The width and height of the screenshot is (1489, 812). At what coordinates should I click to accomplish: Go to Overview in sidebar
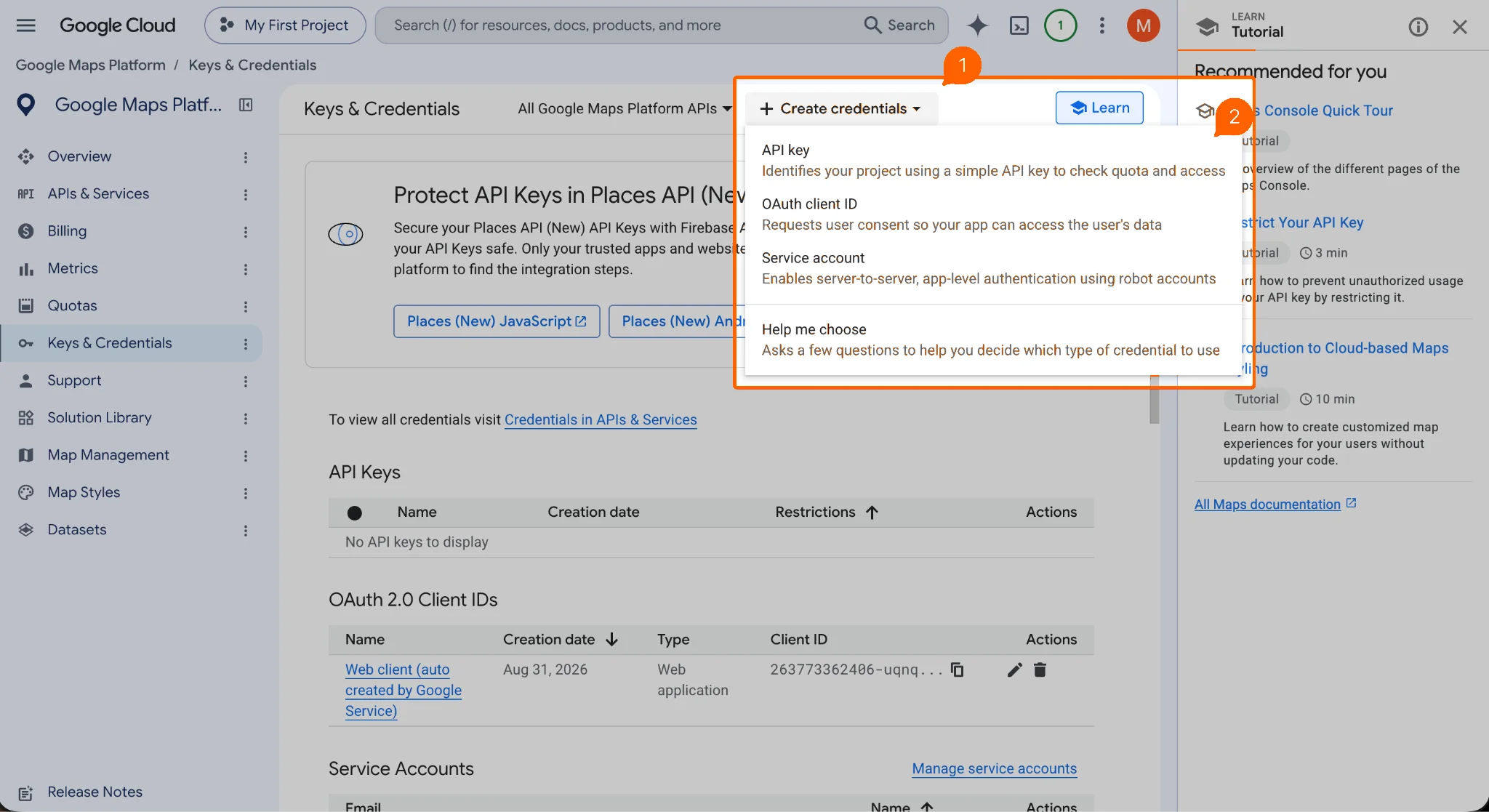coord(79,156)
